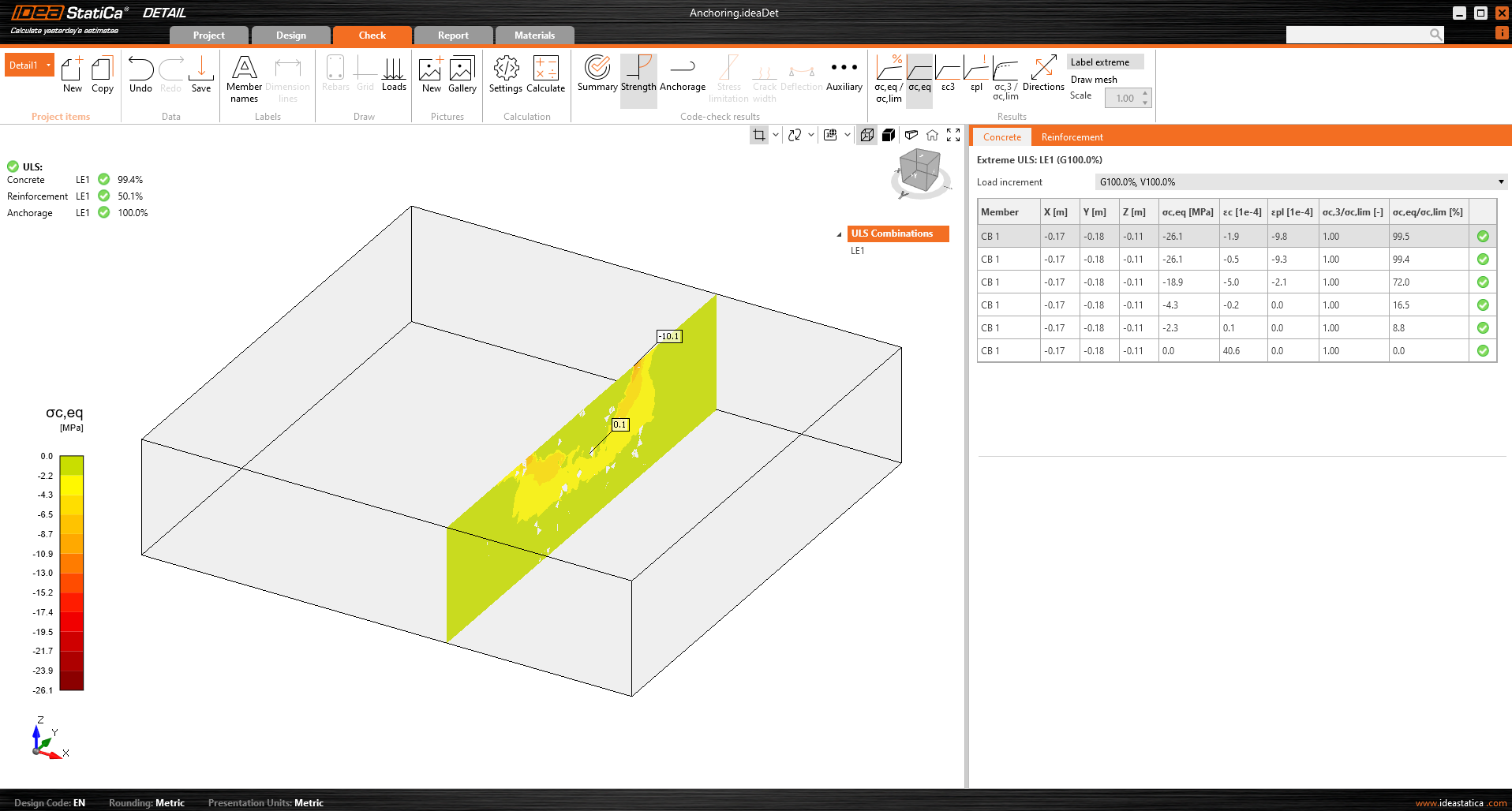Open the www.ideastatica.com link
Screen dimensions: 1512x811
coord(1461,803)
